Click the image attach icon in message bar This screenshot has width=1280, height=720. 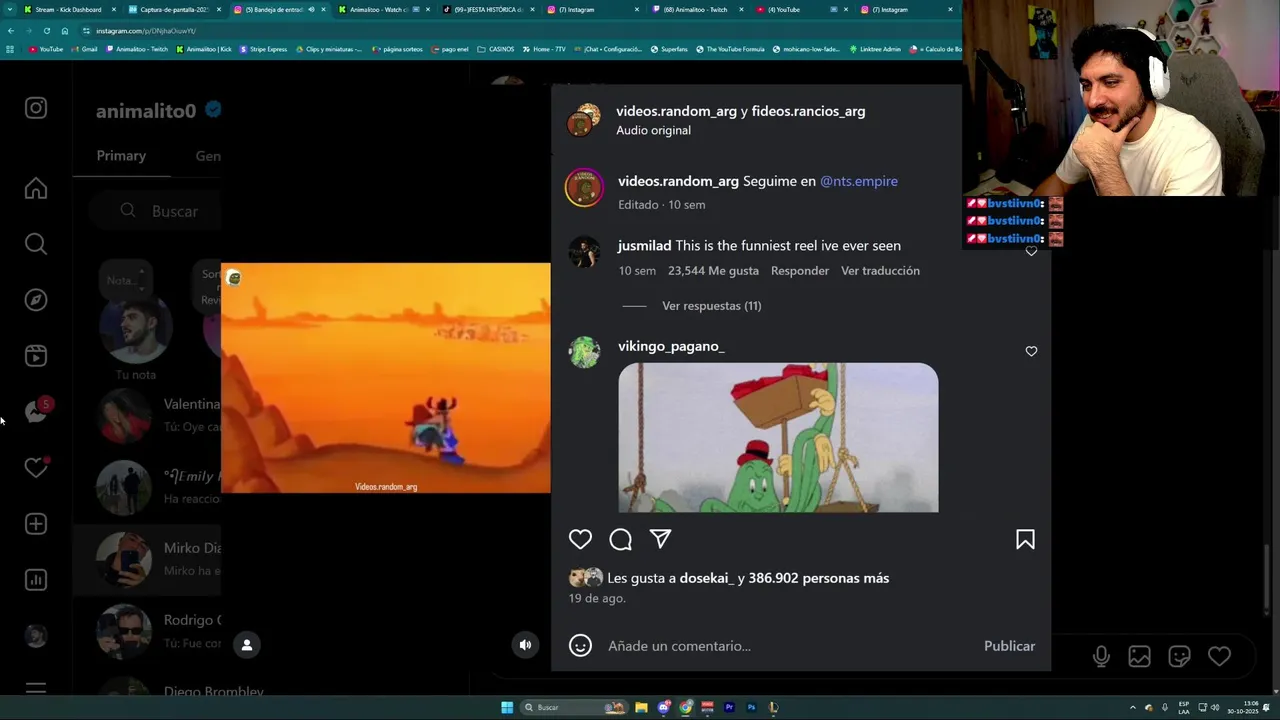(x=1139, y=656)
